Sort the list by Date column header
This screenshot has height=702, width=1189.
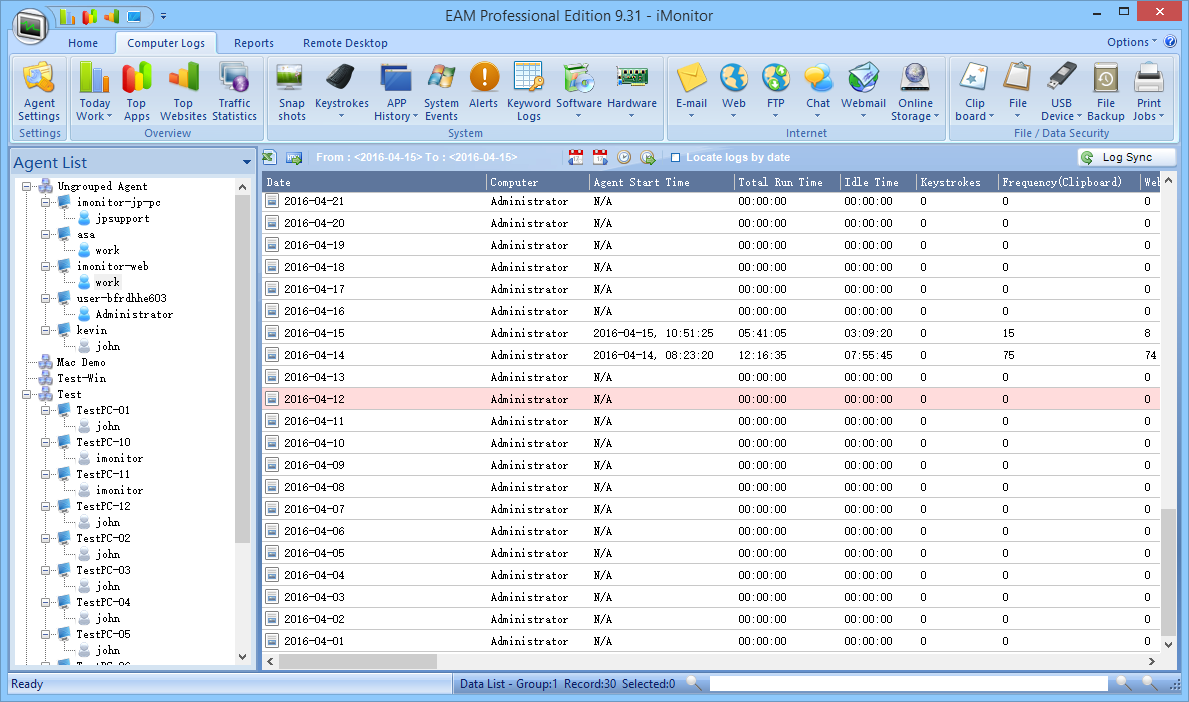[374, 182]
